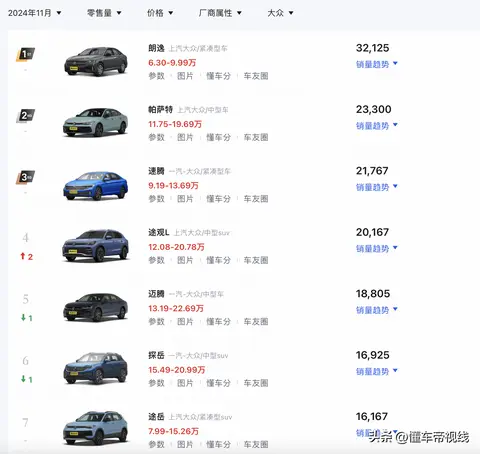Open the 途观L SUV thumbnail
Screen dimensions: 480x454
[x=96, y=245]
